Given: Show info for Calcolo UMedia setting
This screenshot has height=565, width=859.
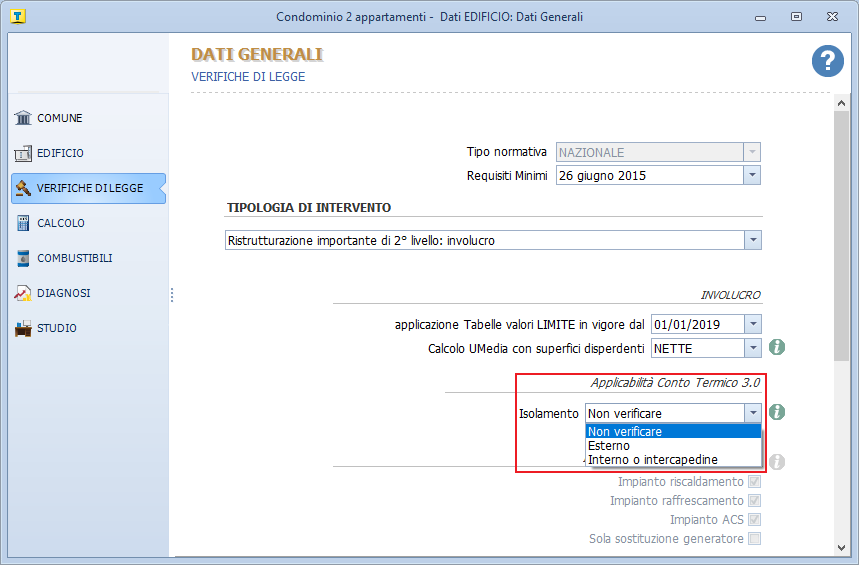Looking at the screenshot, I should 776,347.
